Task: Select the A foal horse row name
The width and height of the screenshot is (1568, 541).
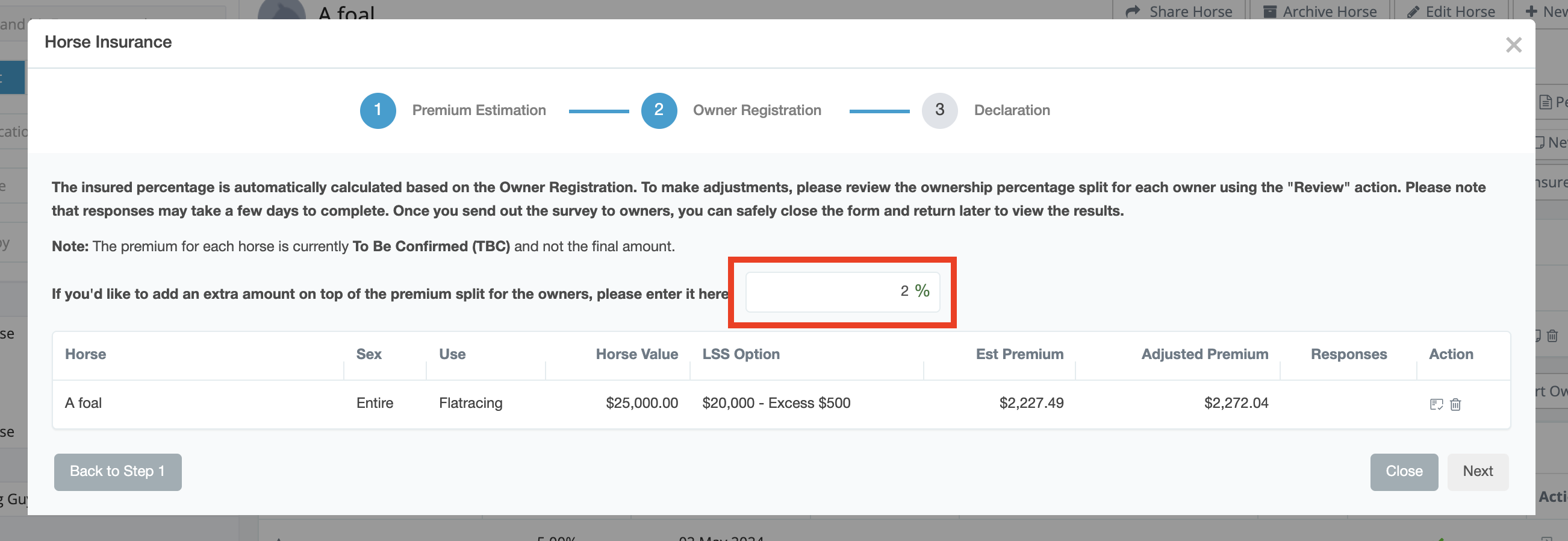Action: (x=83, y=403)
